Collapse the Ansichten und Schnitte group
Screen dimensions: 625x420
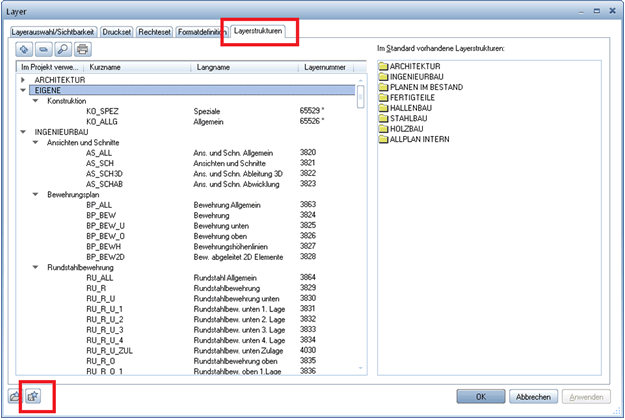click(35, 142)
